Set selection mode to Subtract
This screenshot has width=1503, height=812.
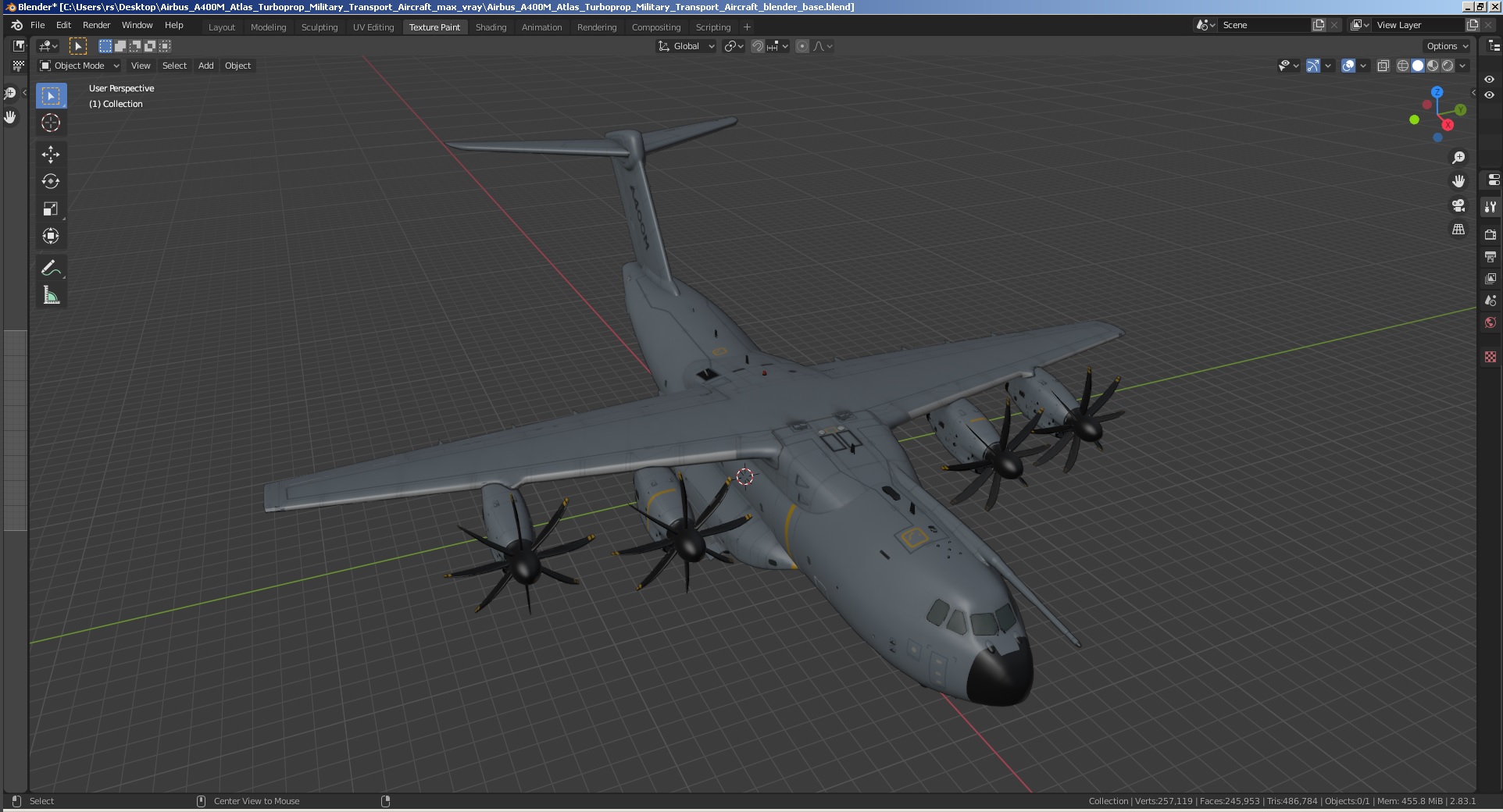(135, 46)
